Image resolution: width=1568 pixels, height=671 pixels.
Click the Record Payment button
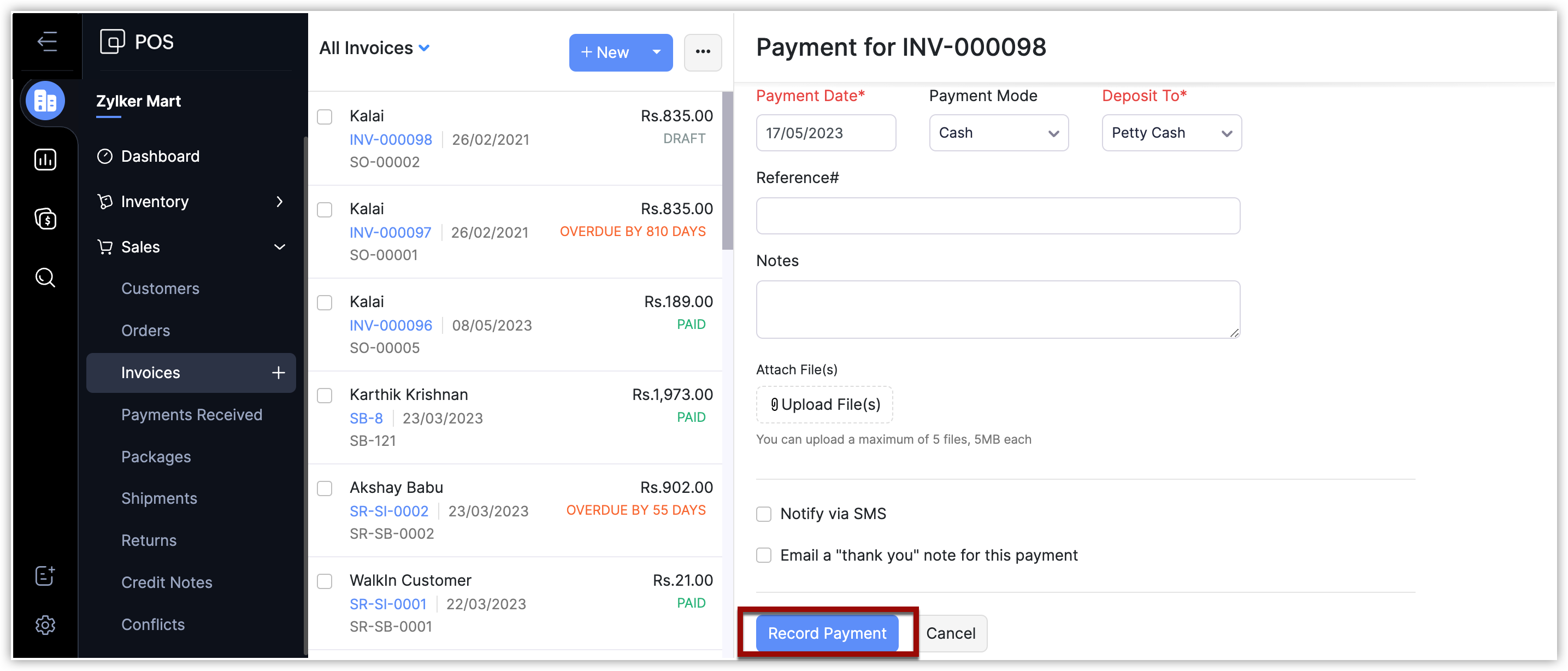click(827, 633)
